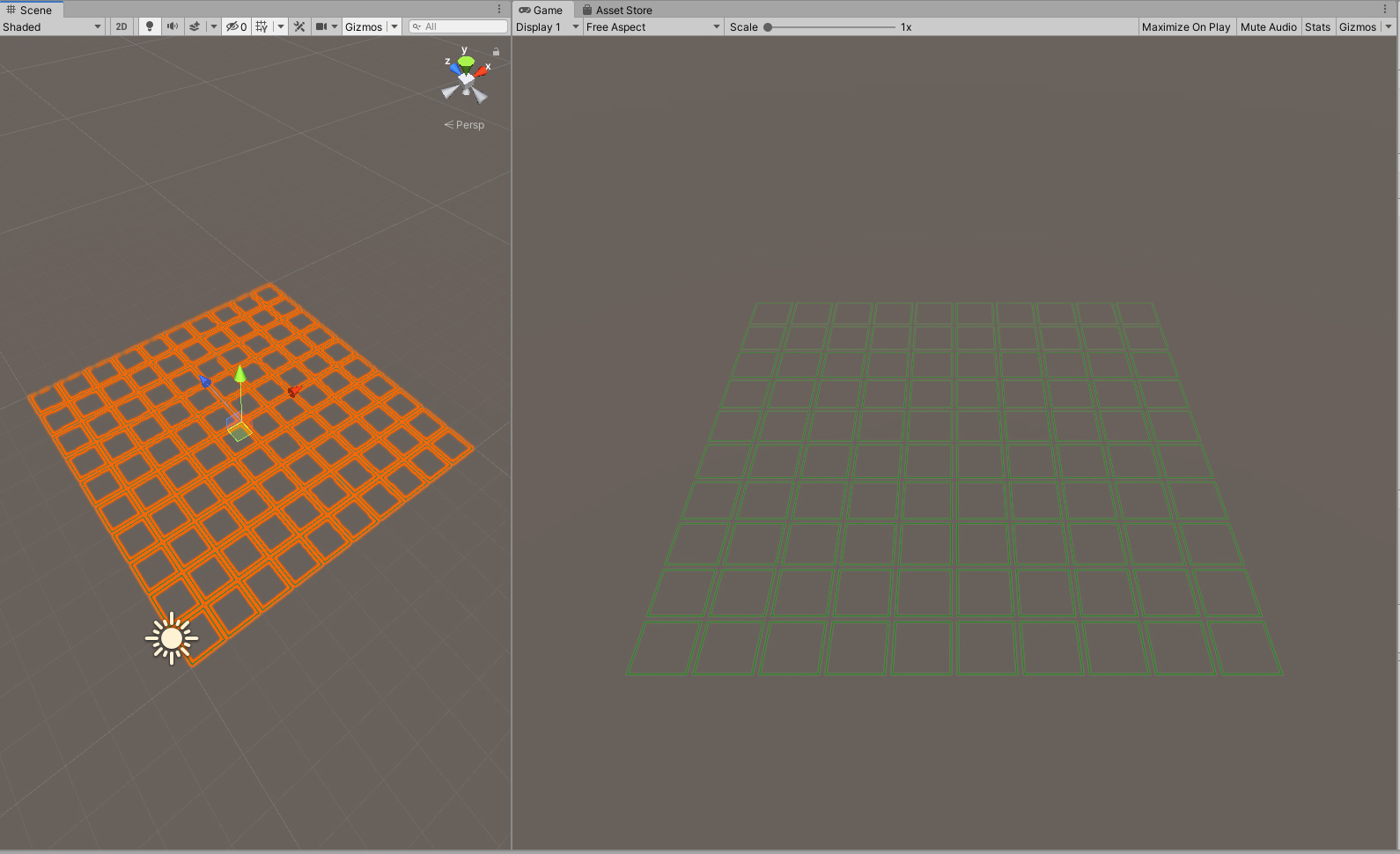
Task: Open the Display 1 dropdown
Action: click(547, 26)
